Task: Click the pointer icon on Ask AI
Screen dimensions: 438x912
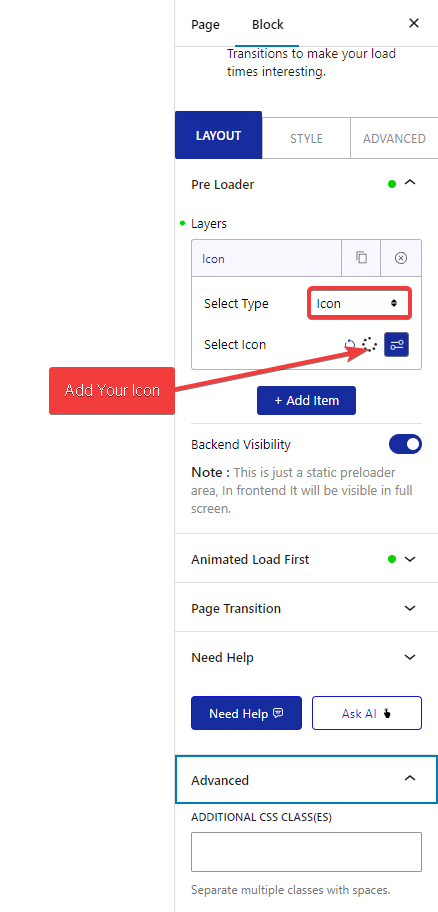Action: click(x=387, y=713)
